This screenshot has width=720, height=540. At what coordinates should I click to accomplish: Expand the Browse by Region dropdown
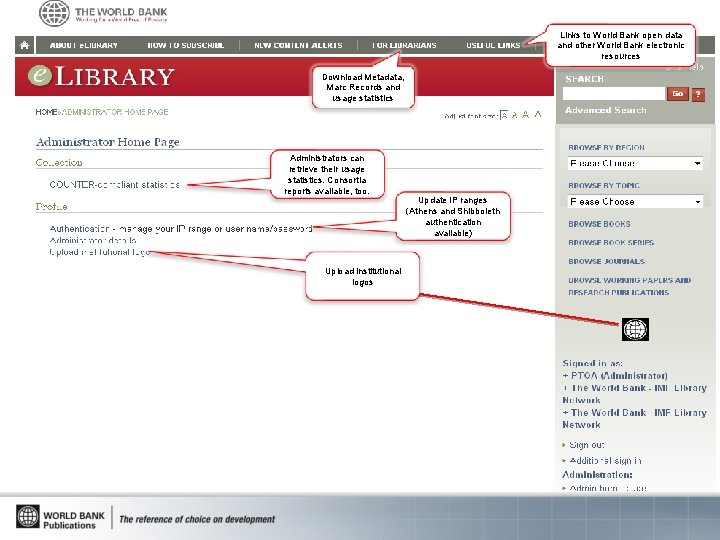(x=635, y=163)
